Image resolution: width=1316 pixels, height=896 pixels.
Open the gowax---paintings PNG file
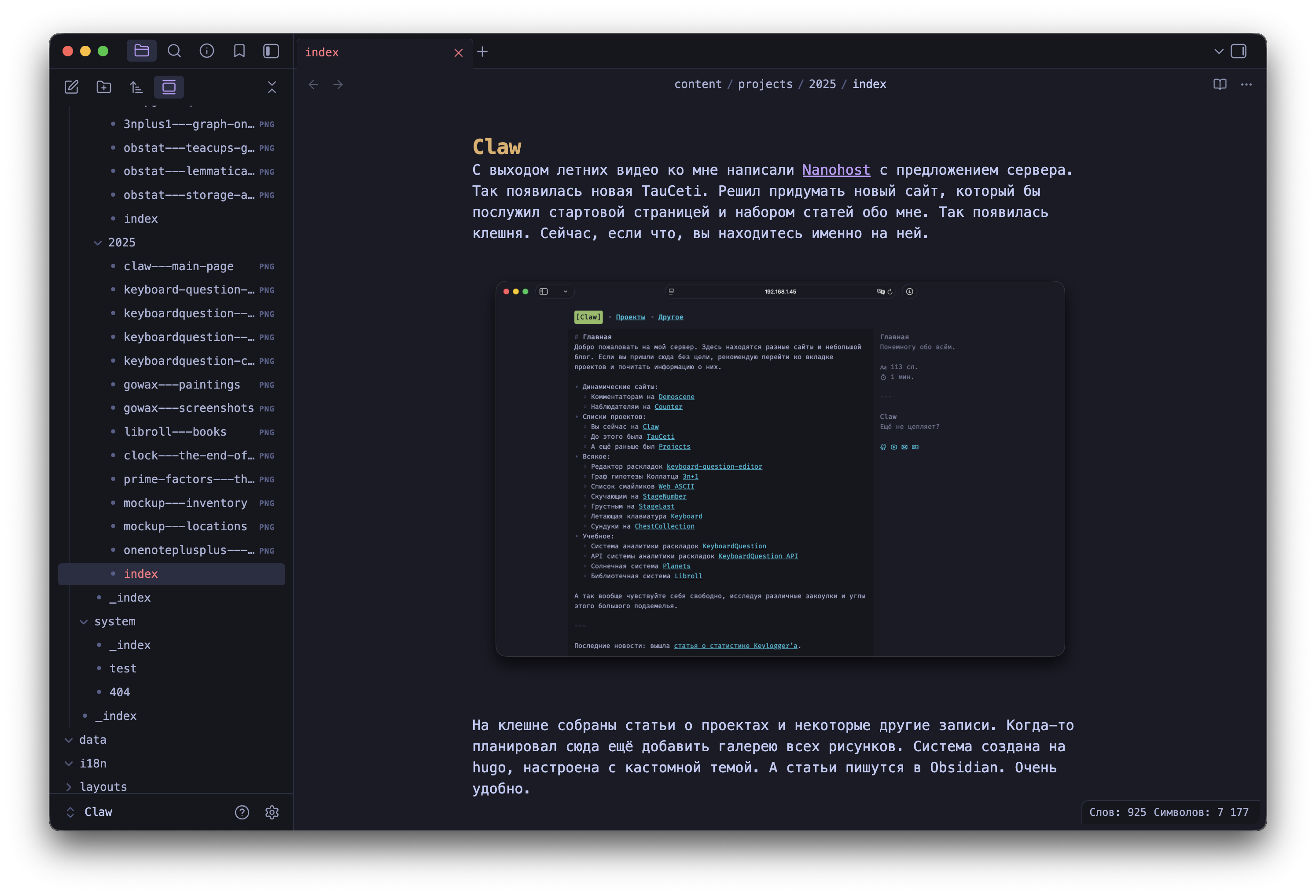click(182, 385)
